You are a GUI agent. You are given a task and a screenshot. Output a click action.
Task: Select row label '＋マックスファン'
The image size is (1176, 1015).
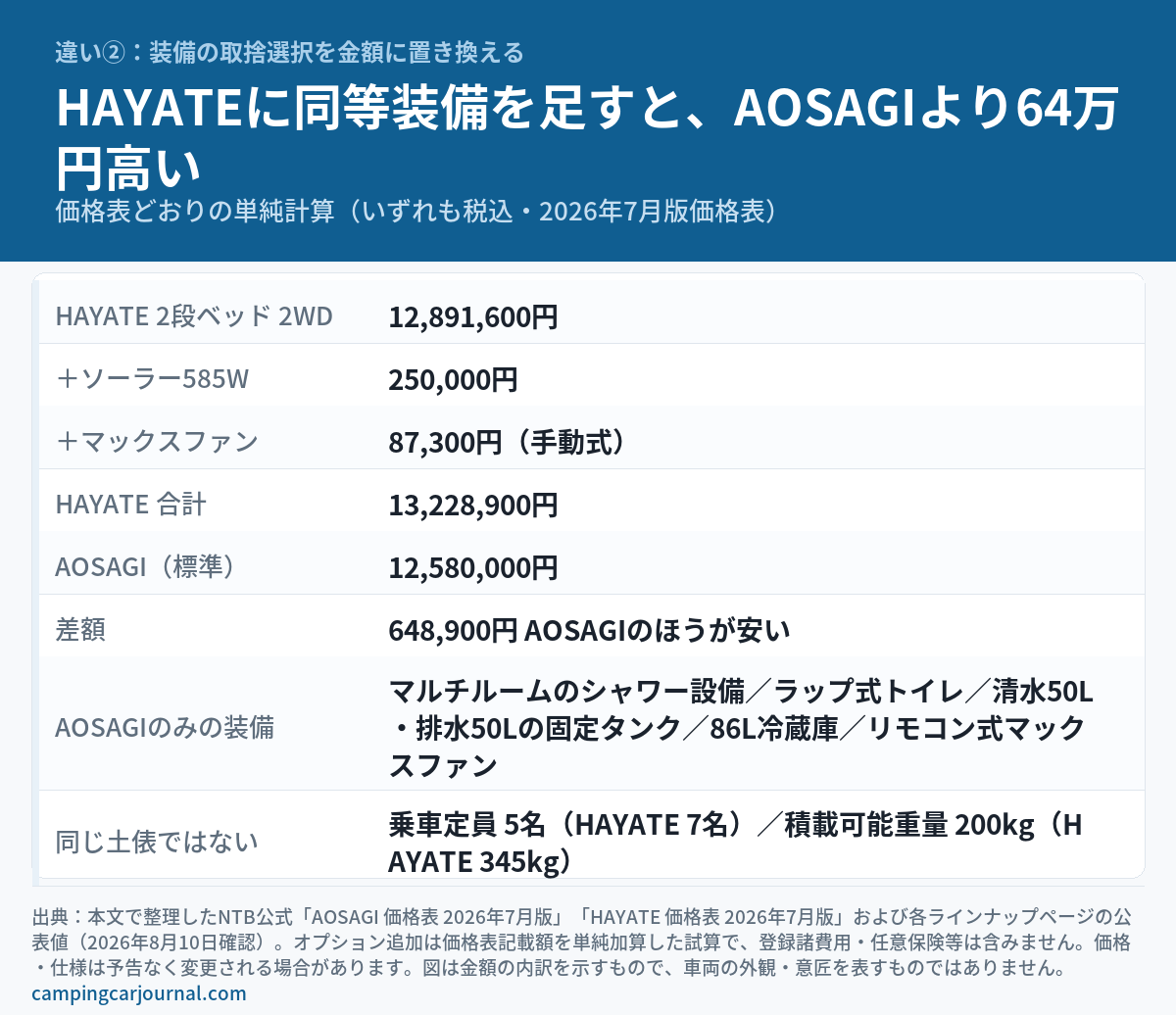pyautogui.click(x=158, y=442)
